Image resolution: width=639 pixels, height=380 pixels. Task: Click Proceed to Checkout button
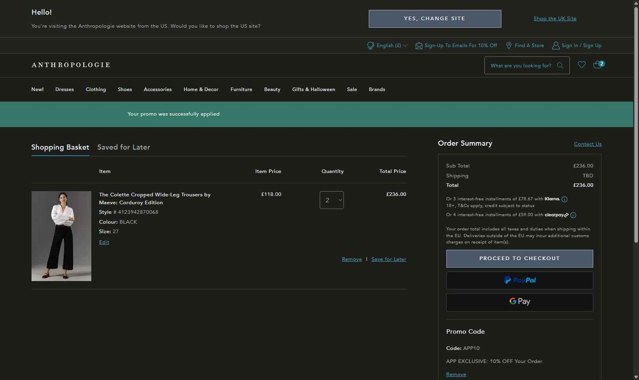coord(520,258)
